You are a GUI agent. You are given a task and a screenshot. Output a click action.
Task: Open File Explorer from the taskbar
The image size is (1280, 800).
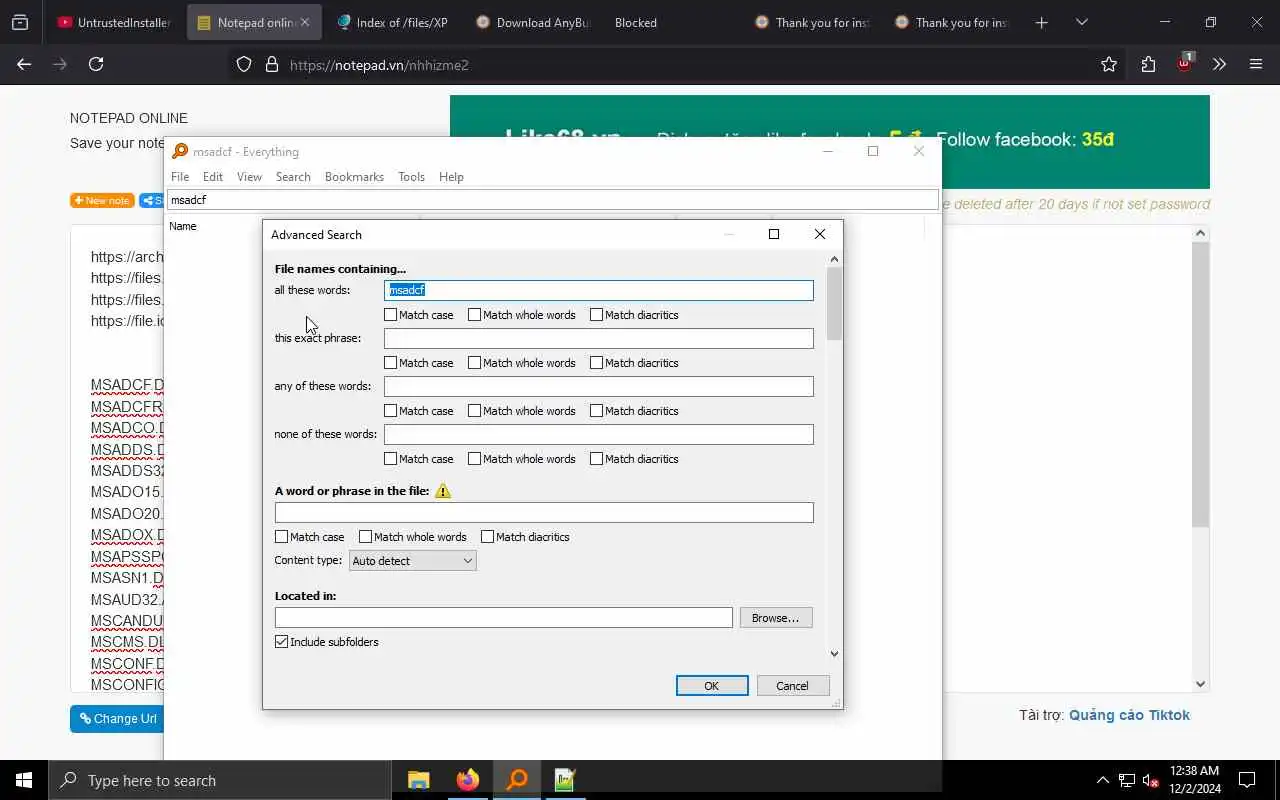(x=419, y=780)
